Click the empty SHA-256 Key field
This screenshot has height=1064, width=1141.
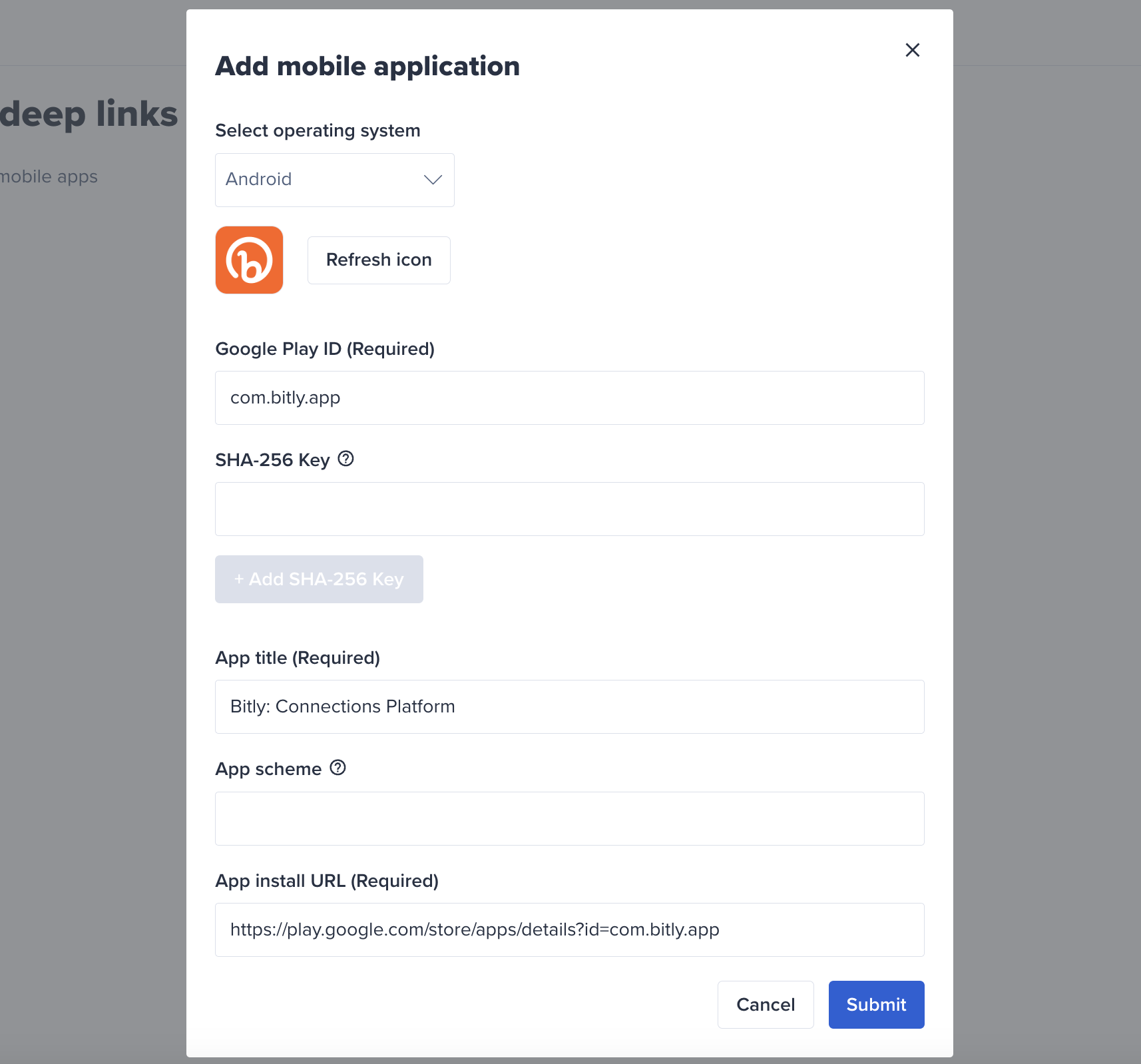[569, 508]
